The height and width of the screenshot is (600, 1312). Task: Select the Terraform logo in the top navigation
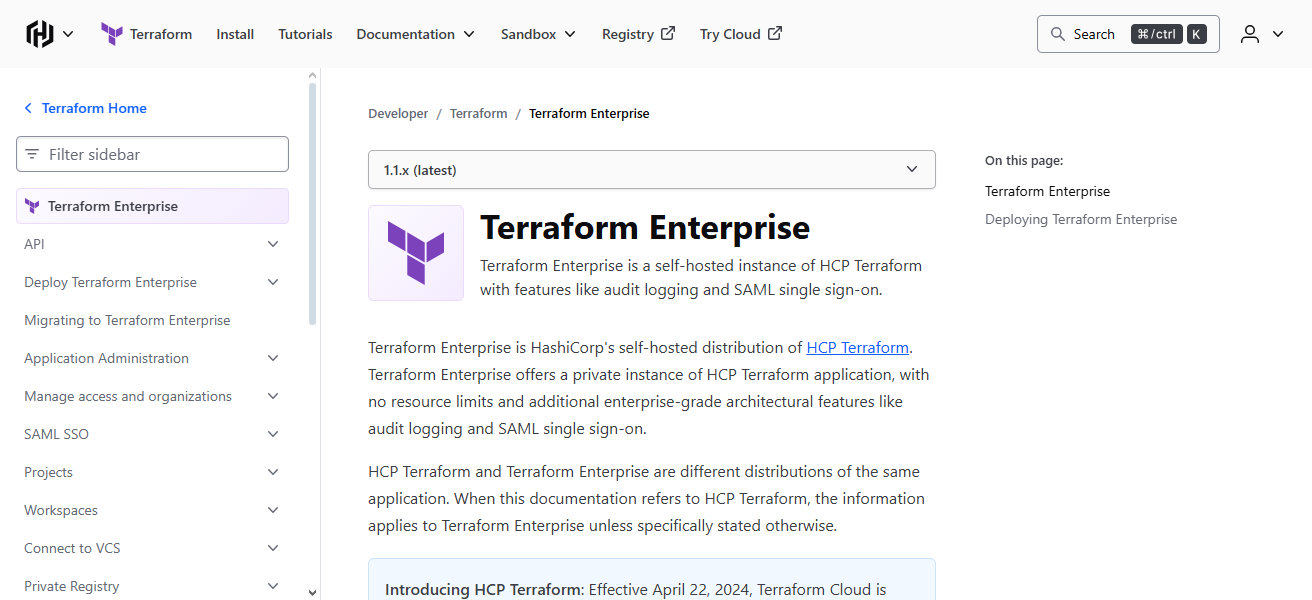(111, 33)
